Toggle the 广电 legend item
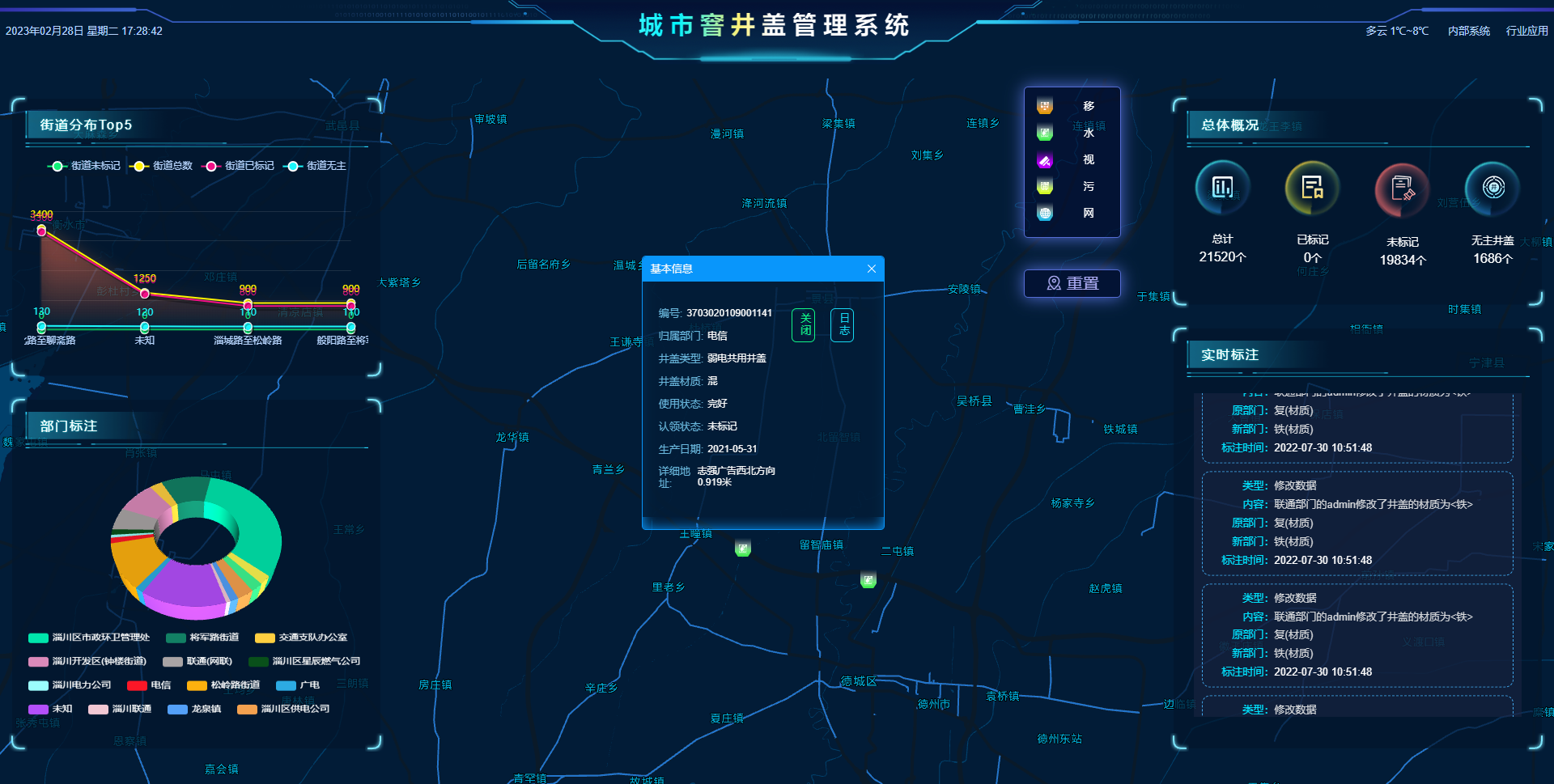 click(298, 685)
